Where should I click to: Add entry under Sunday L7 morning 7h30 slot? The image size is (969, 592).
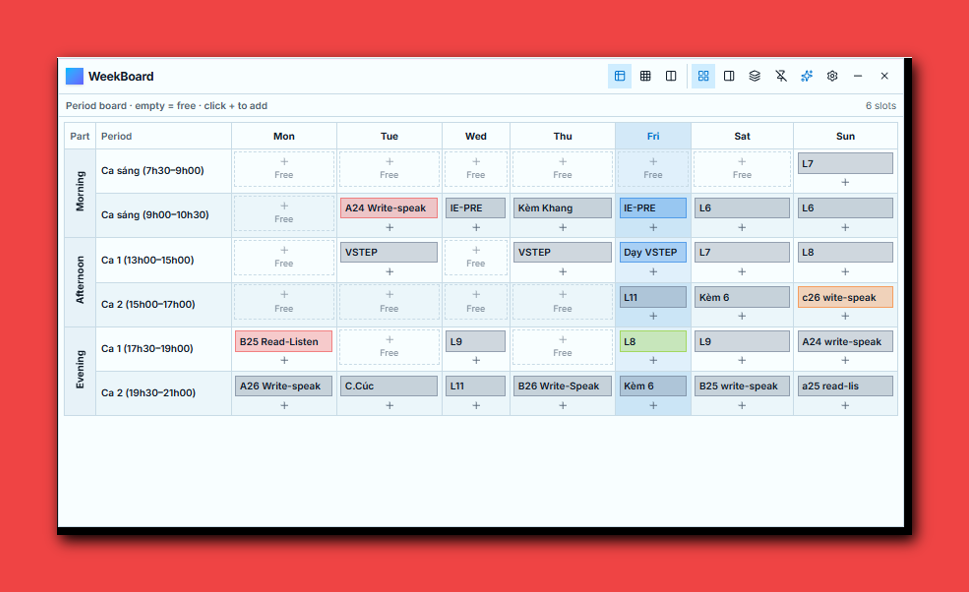coord(845,182)
